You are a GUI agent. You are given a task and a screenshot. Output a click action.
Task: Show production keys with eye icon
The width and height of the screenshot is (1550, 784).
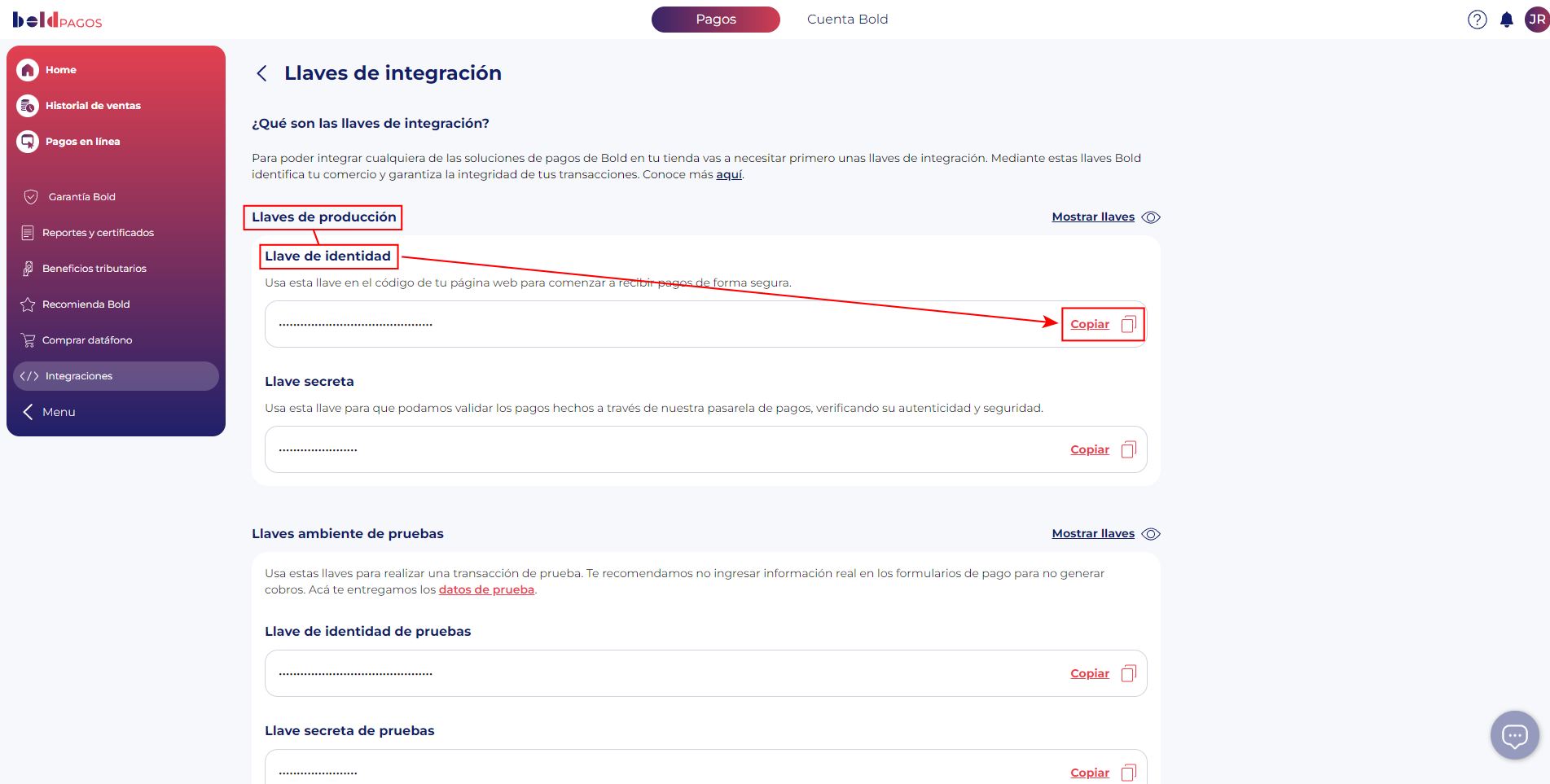(1151, 217)
